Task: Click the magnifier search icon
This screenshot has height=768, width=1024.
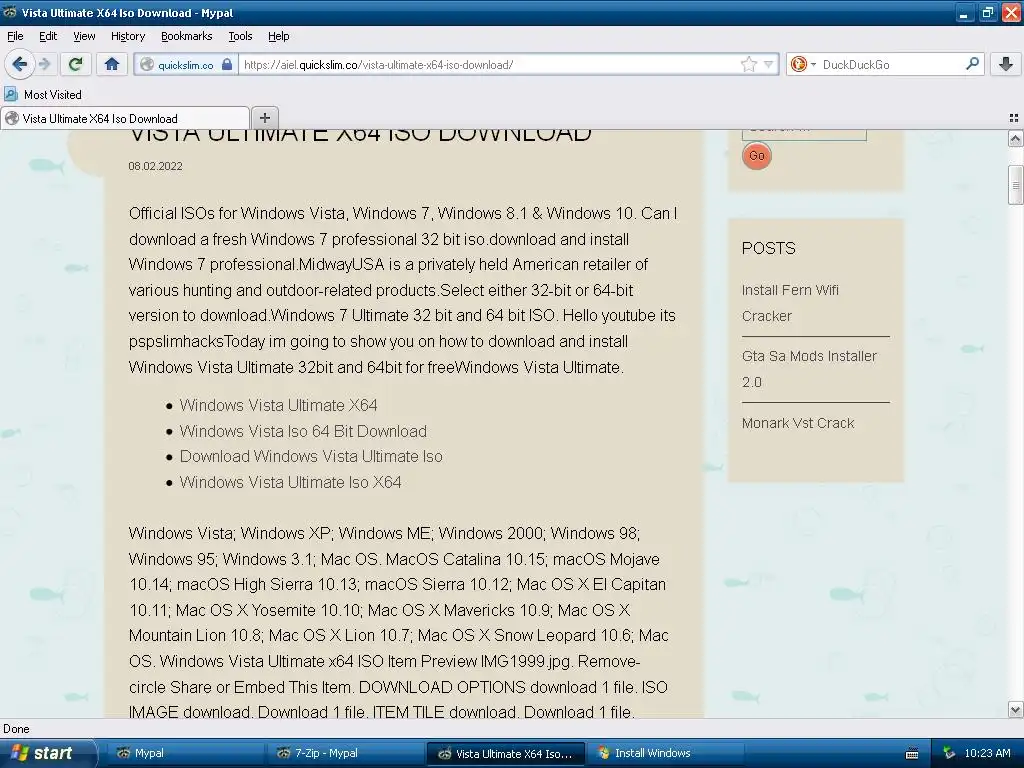Action: tap(972, 64)
